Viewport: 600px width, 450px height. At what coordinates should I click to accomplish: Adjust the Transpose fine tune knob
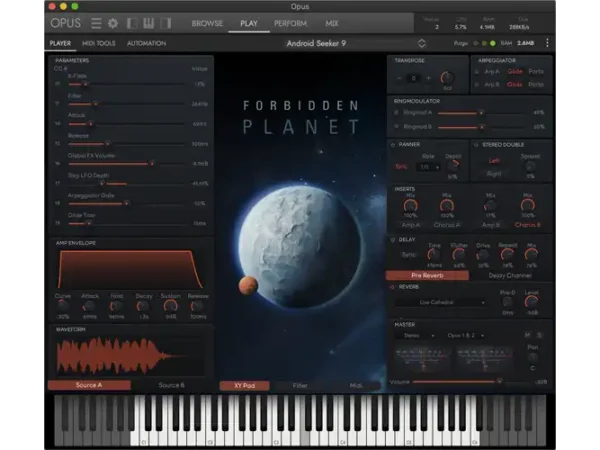pyautogui.click(x=447, y=78)
